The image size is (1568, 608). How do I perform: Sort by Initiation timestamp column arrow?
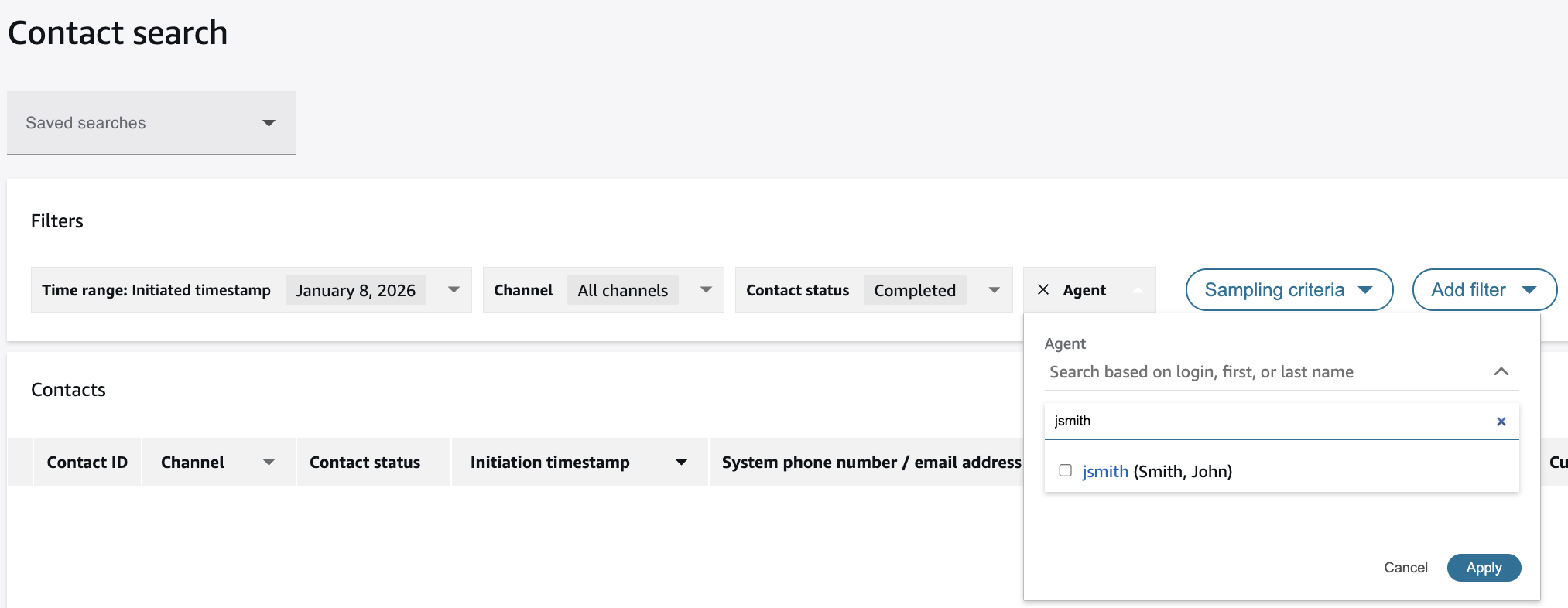pos(681,463)
